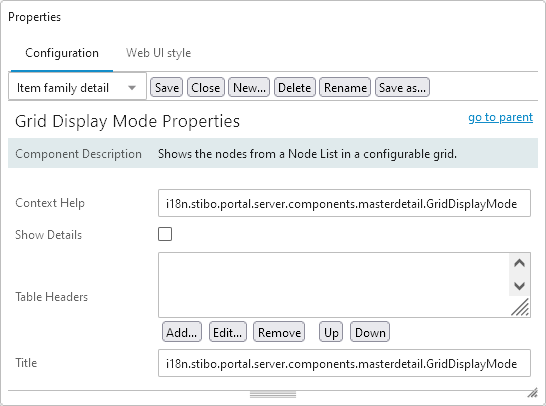
Task: Follow the go to parent link
Action: (x=500, y=117)
